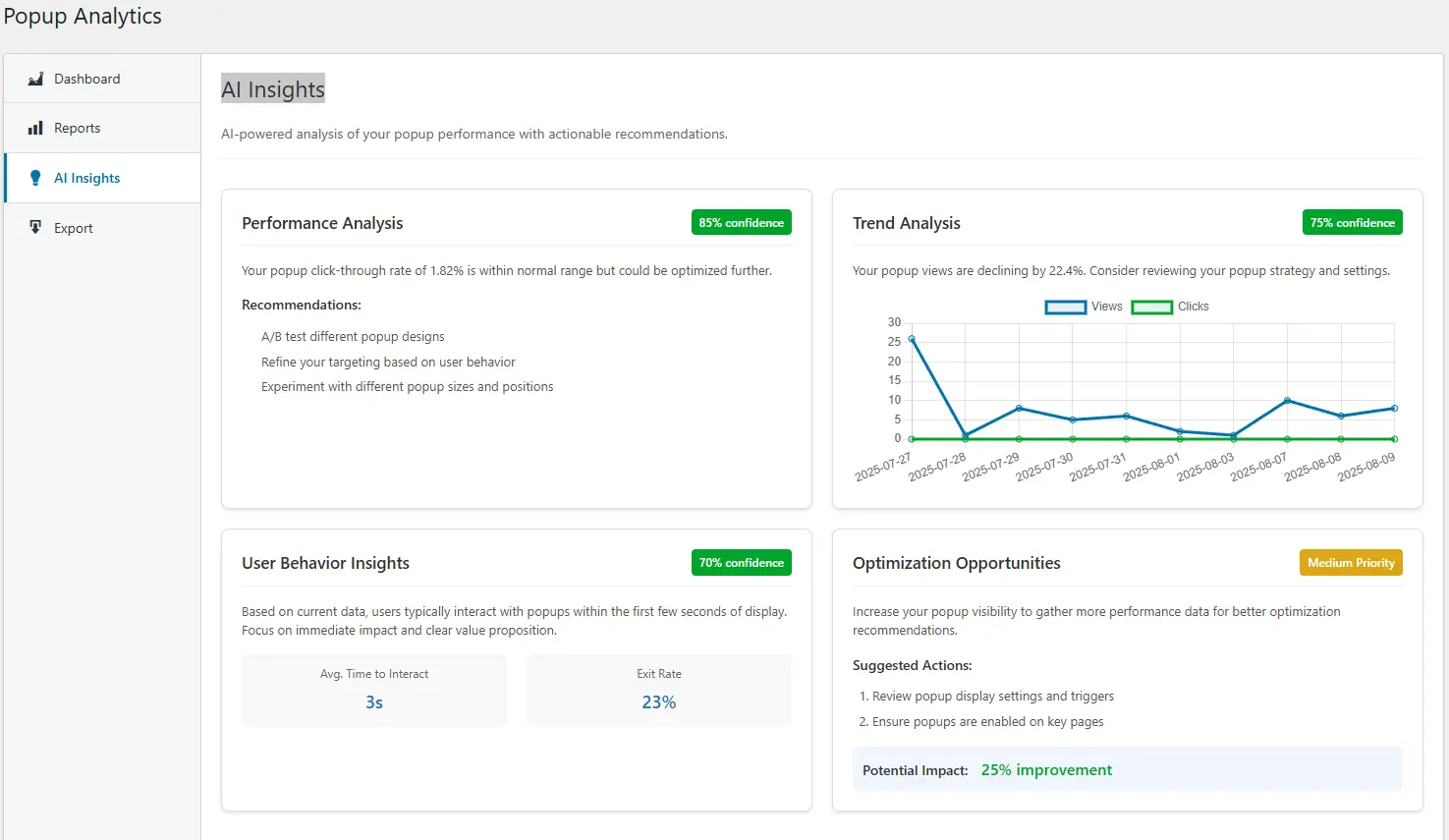Toggle the Clicks legend in trend chart
This screenshot has height=840, width=1449.
click(x=1193, y=307)
